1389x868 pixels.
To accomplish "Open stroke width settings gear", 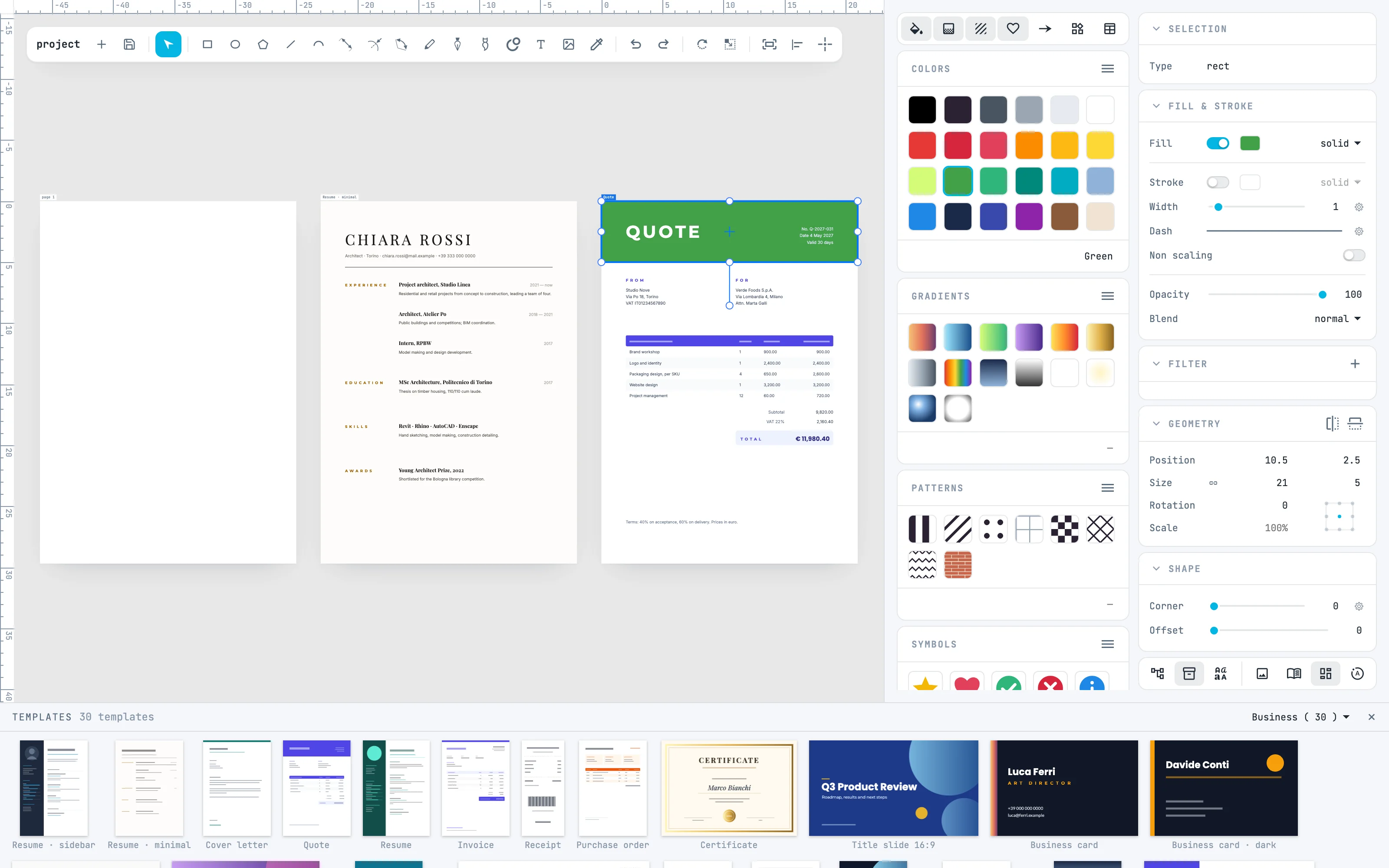I will [x=1359, y=207].
